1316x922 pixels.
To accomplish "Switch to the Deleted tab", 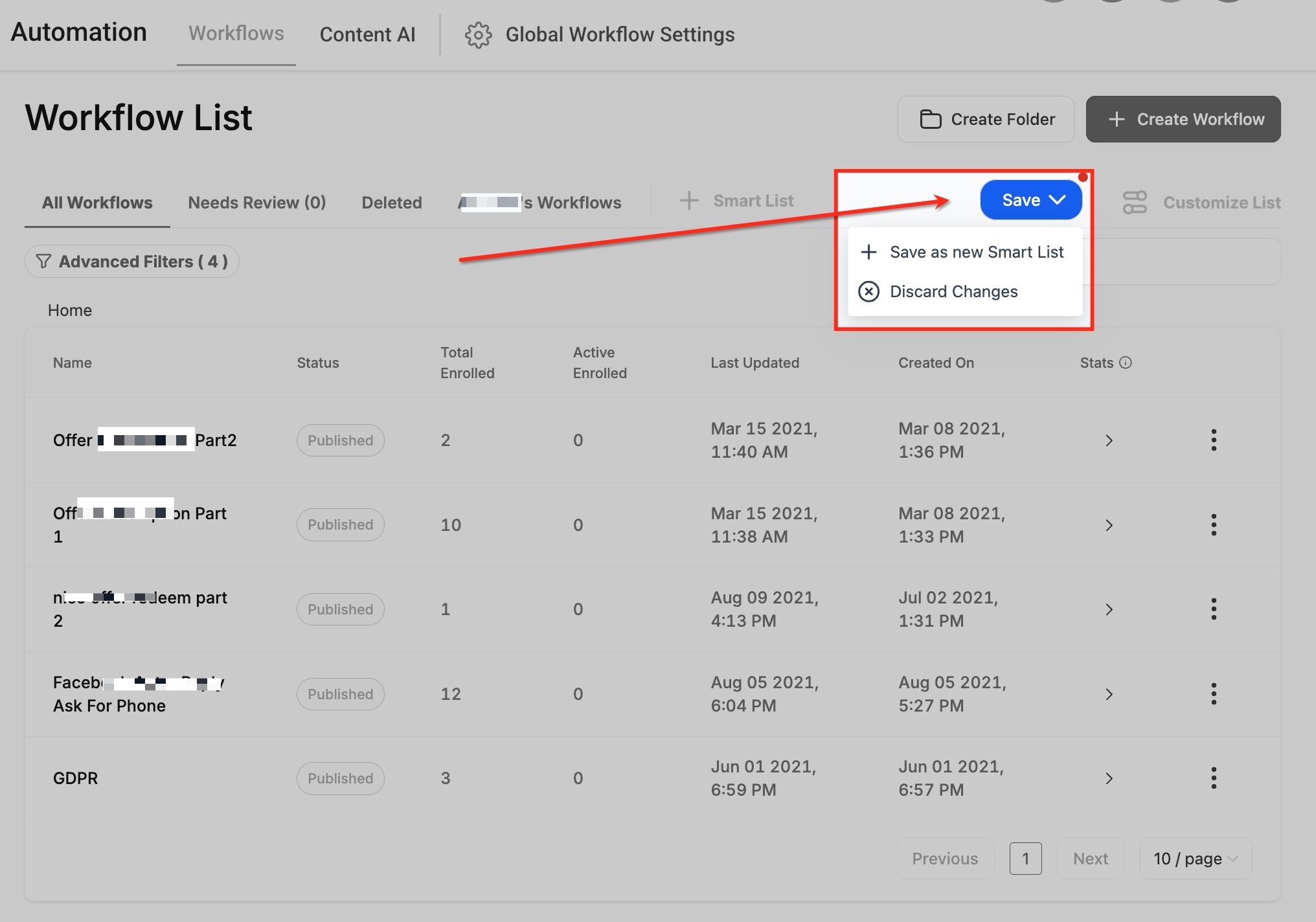I will click(391, 203).
